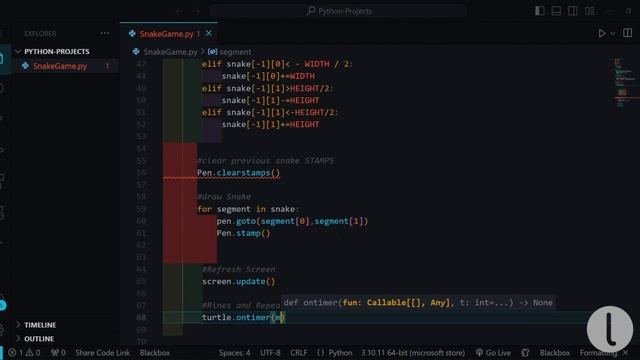The image size is (640, 360).
Task: Click the SnakeGame.py Python file icon in explorer
Action: [x=25, y=66]
